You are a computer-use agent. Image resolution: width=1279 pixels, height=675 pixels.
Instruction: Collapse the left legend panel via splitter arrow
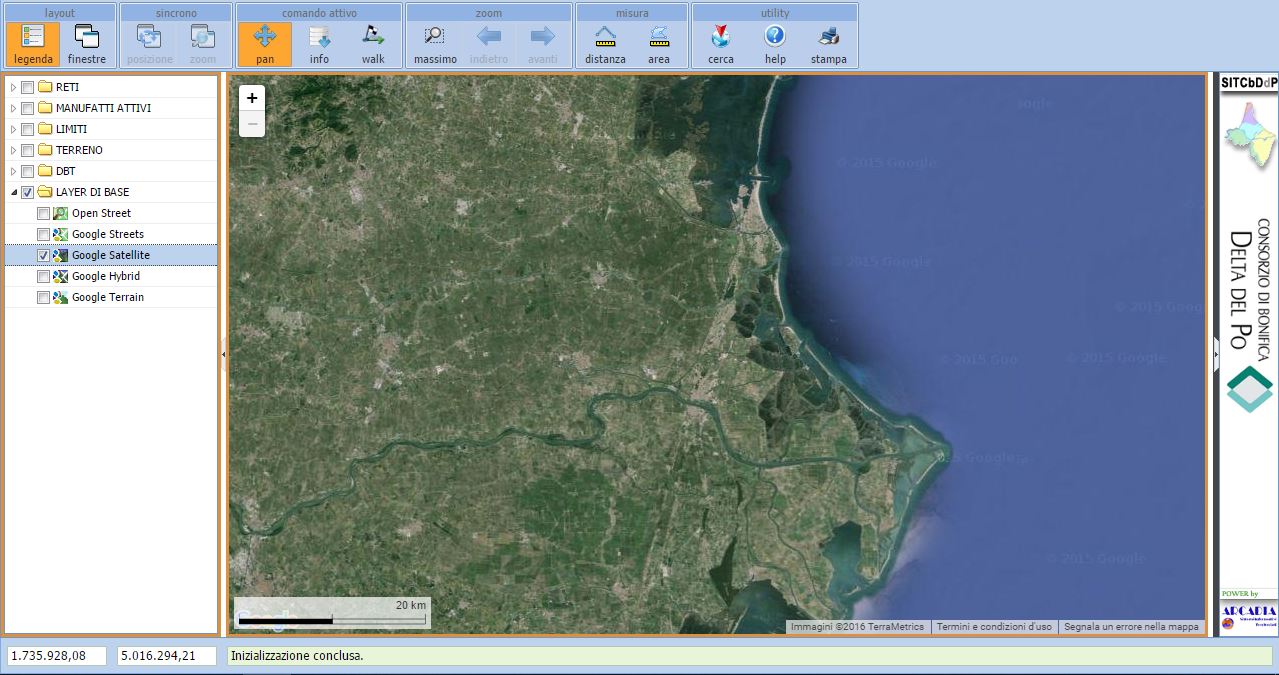tap(223, 354)
